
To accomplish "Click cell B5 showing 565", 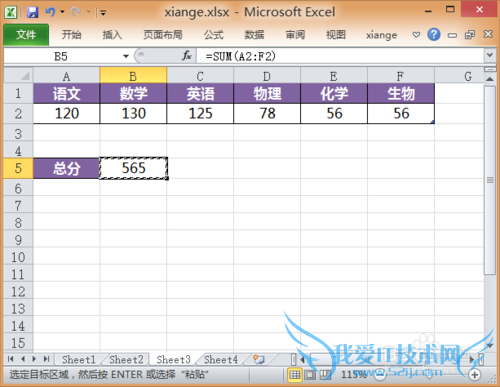I will tap(133, 168).
